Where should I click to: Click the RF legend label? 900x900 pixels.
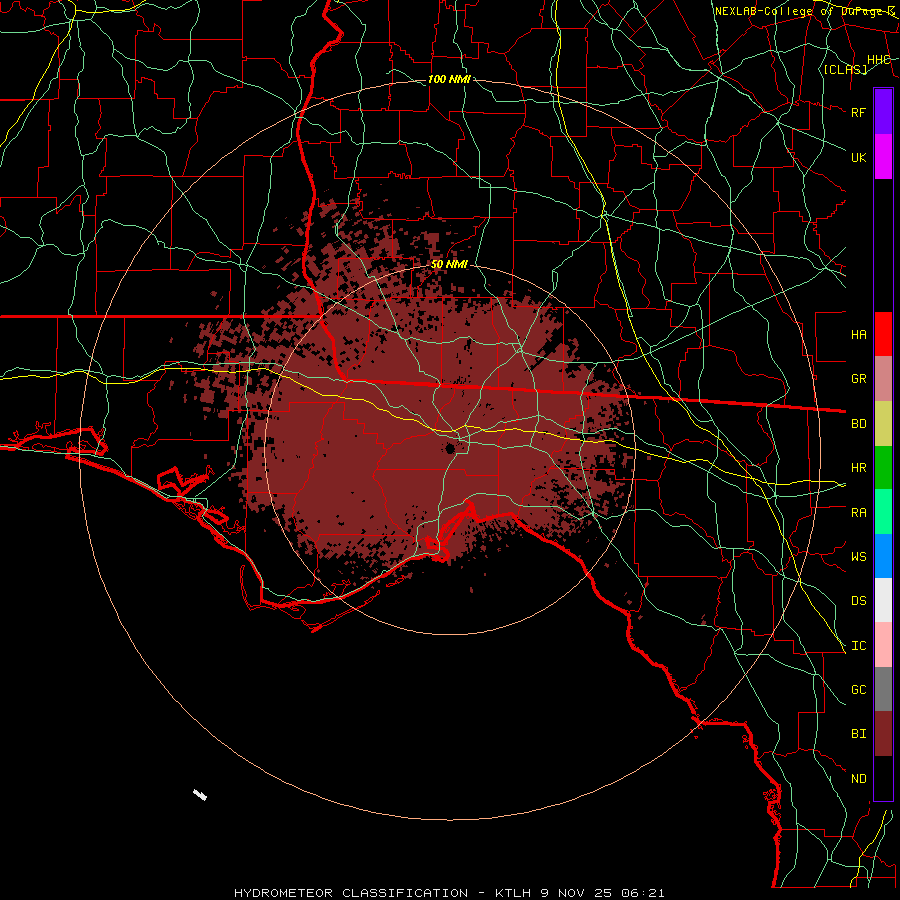tap(858, 112)
